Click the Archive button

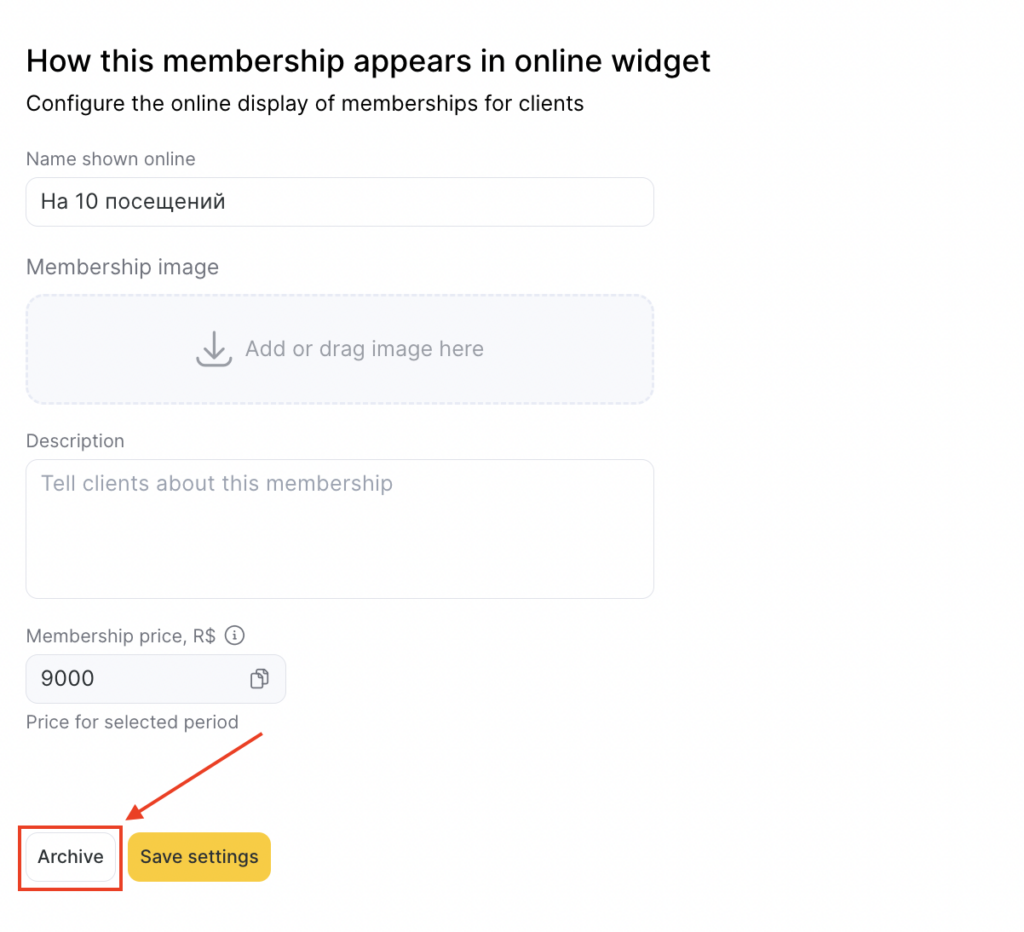click(71, 857)
